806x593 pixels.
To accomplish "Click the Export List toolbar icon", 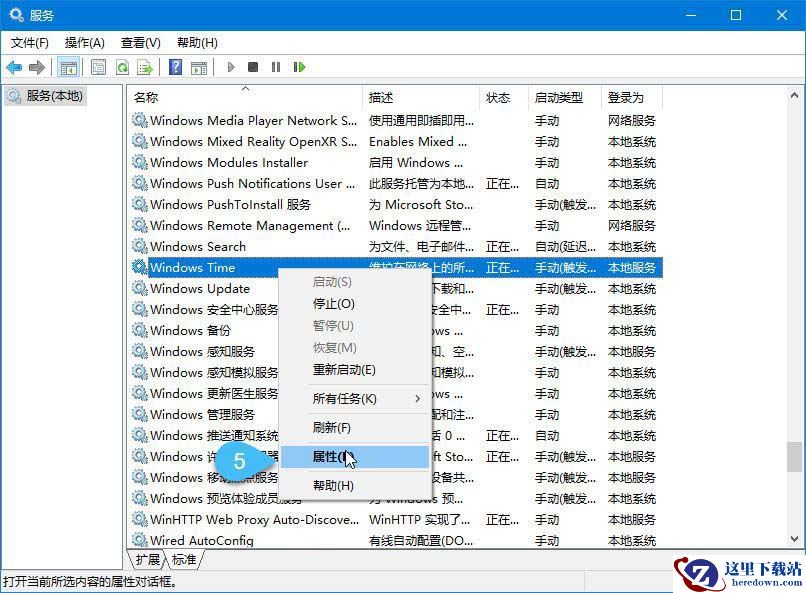I will coord(146,67).
